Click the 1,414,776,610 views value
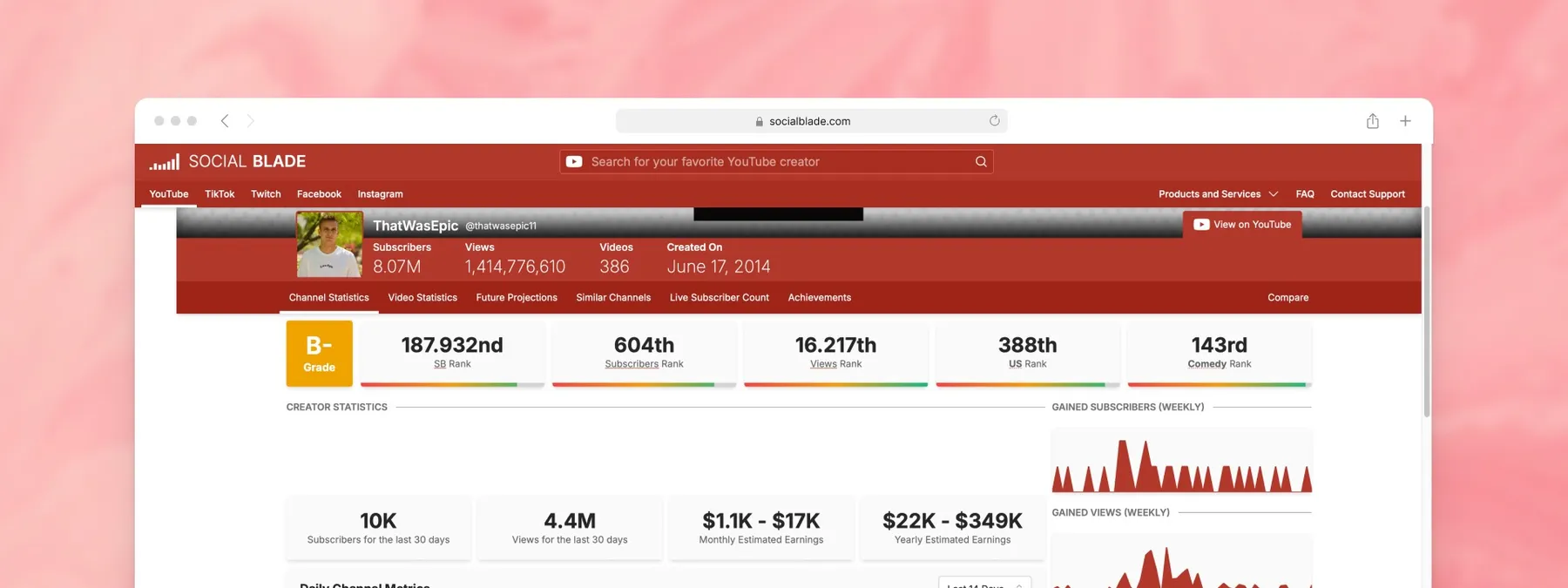This screenshot has height=588, width=1568. (515, 267)
